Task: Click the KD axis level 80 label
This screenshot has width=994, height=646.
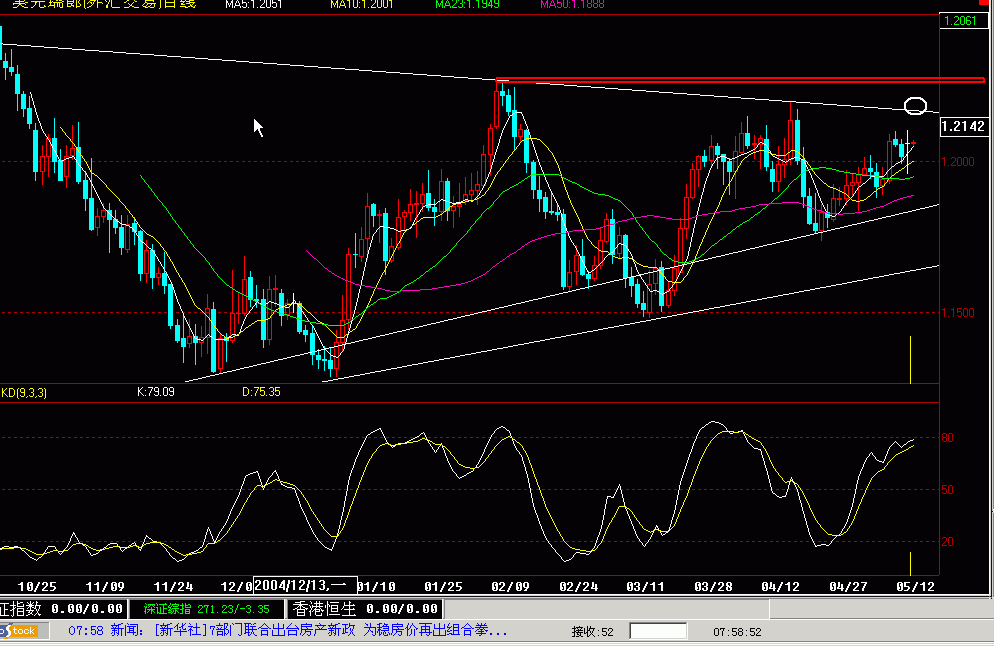Action: click(947, 438)
